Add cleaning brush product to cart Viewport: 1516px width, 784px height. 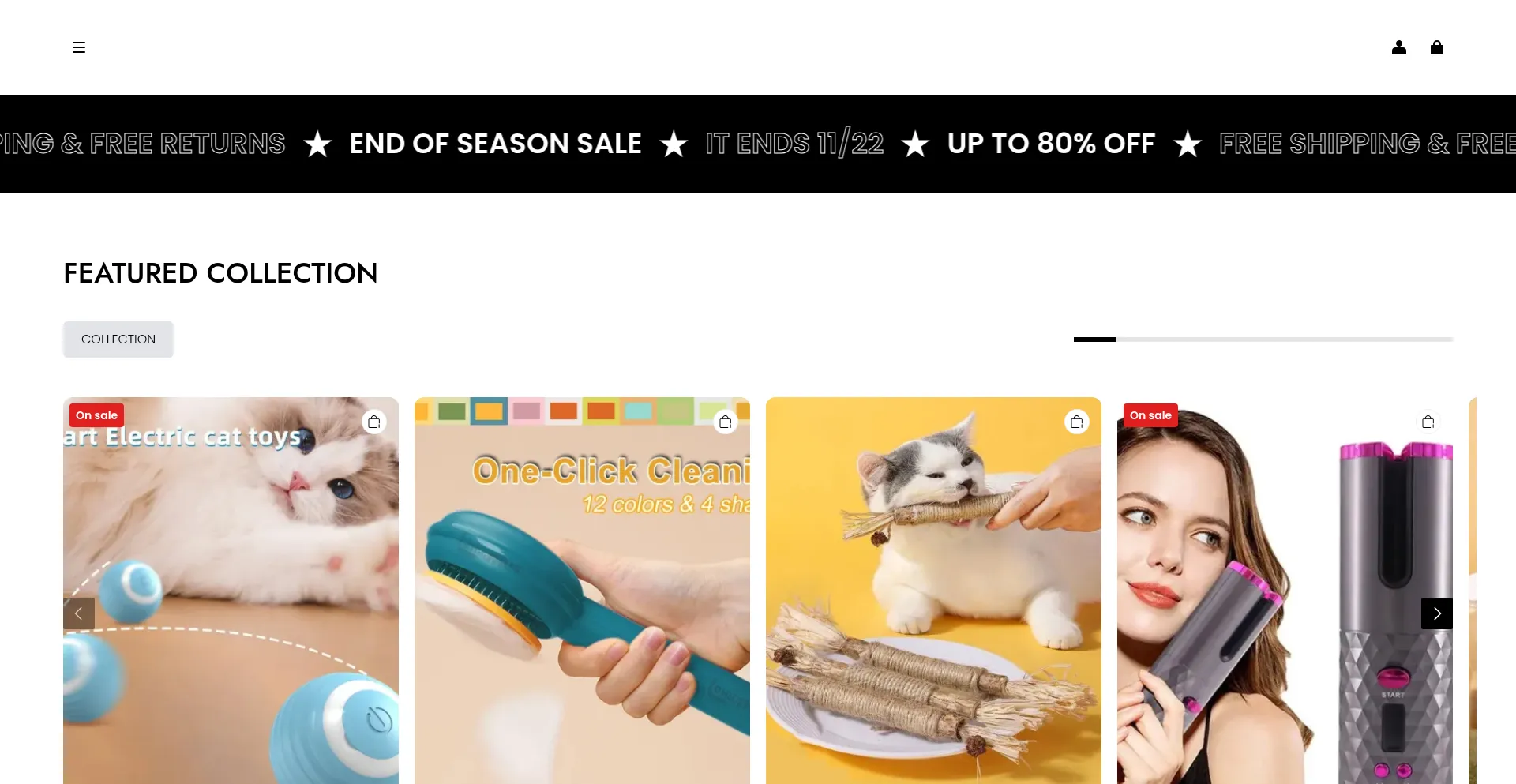pyautogui.click(x=726, y=422)
